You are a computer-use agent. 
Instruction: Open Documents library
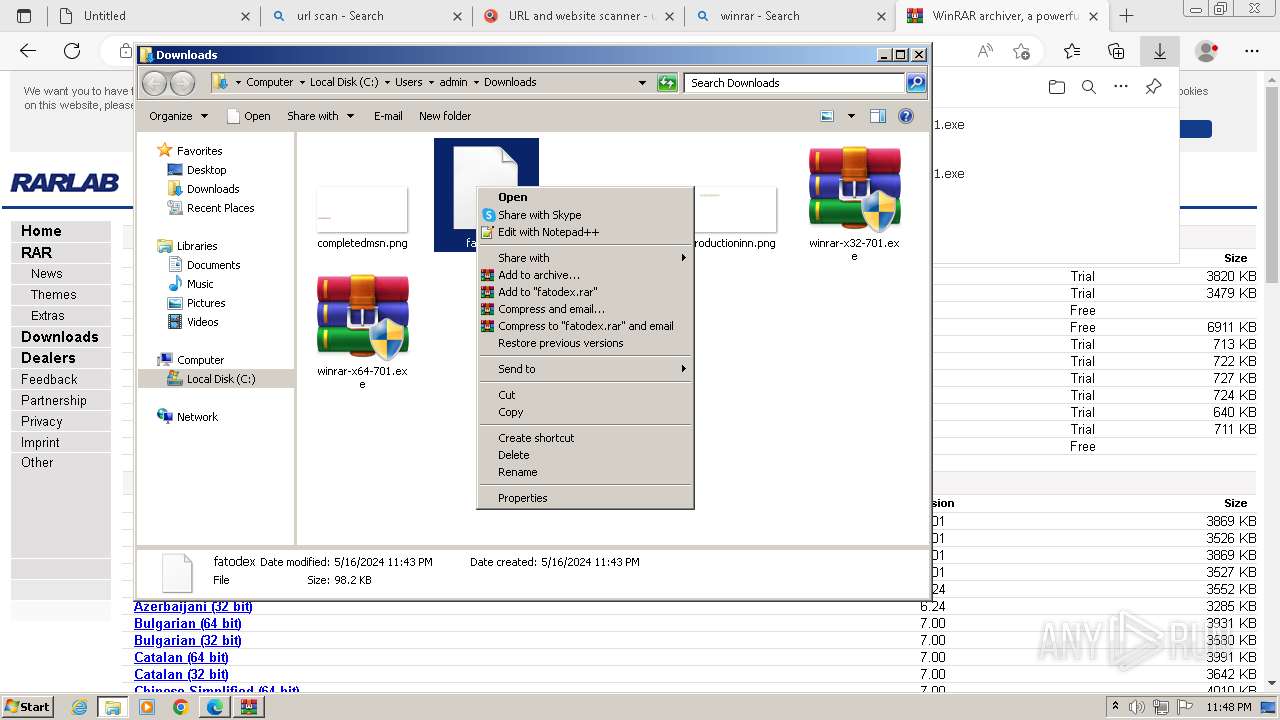[204, 265]
